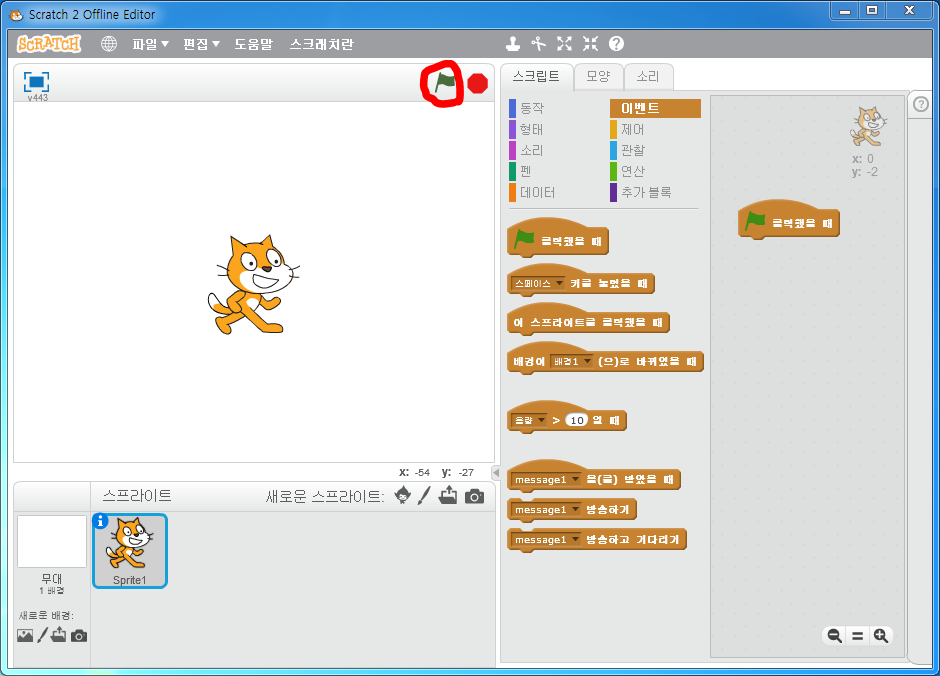Open the language globe menu
The height and width of the screenshot is (676, 940).
tap(109, 44)
